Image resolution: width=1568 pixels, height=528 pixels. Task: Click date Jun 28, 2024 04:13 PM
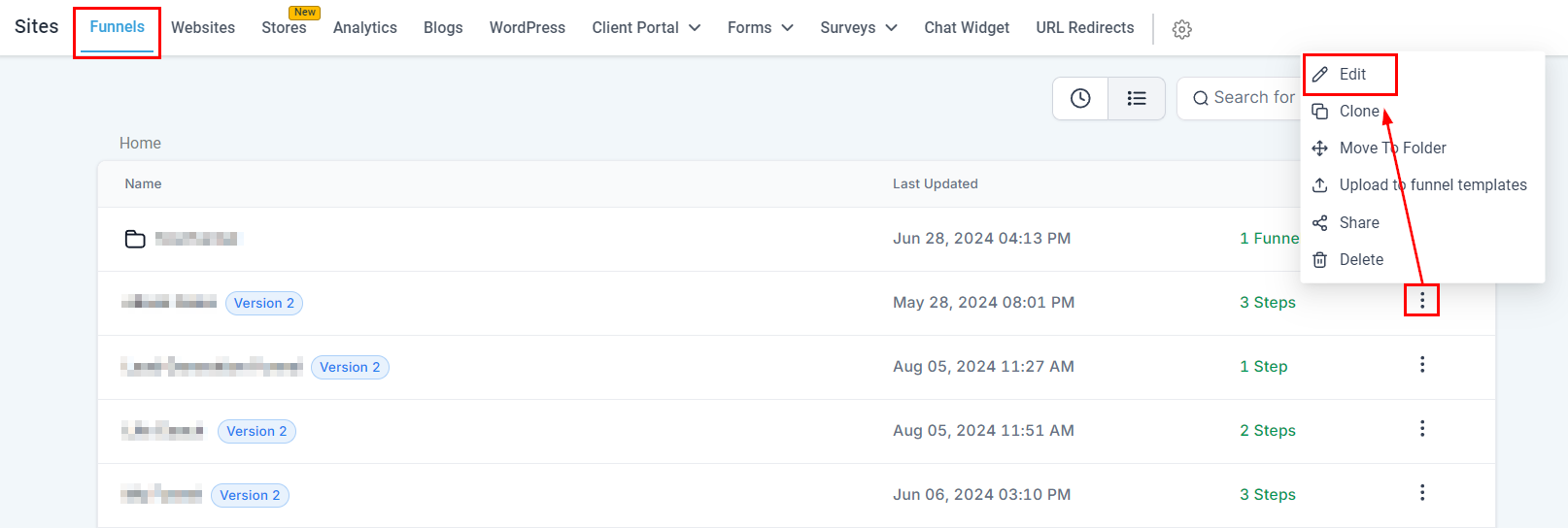(x=982, y=239)
